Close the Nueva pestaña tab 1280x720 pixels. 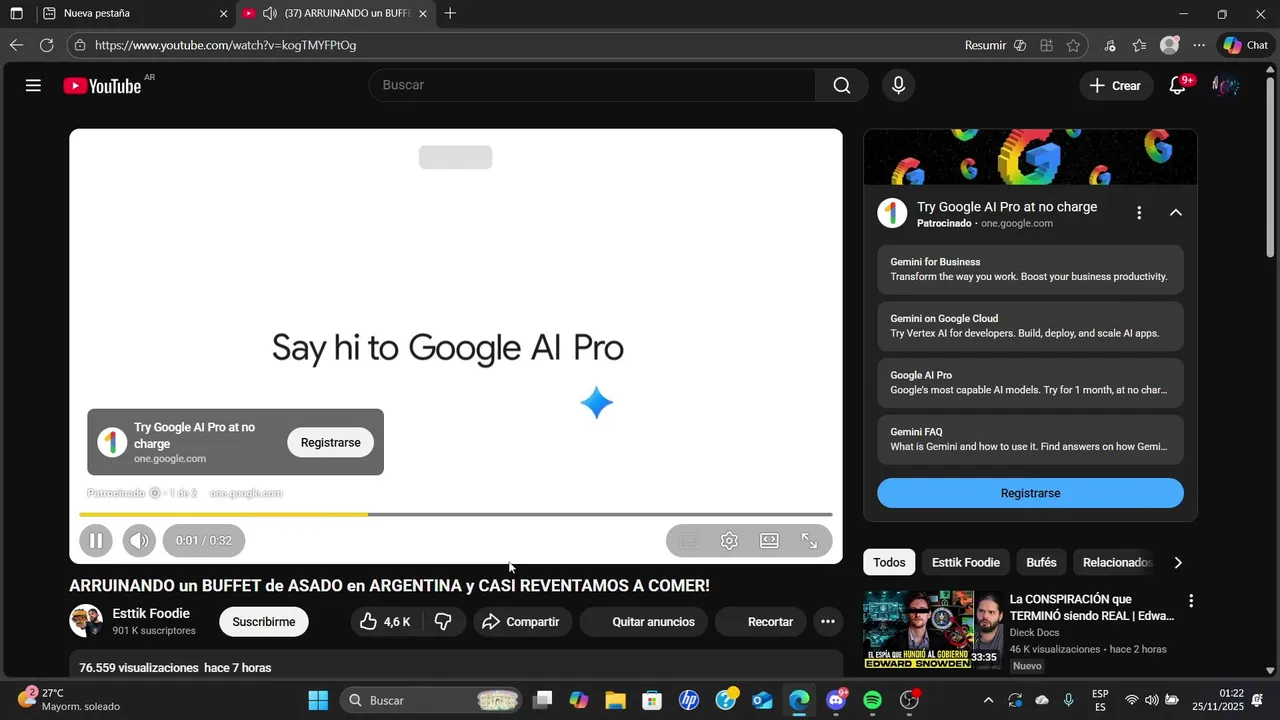click(223, 14)
